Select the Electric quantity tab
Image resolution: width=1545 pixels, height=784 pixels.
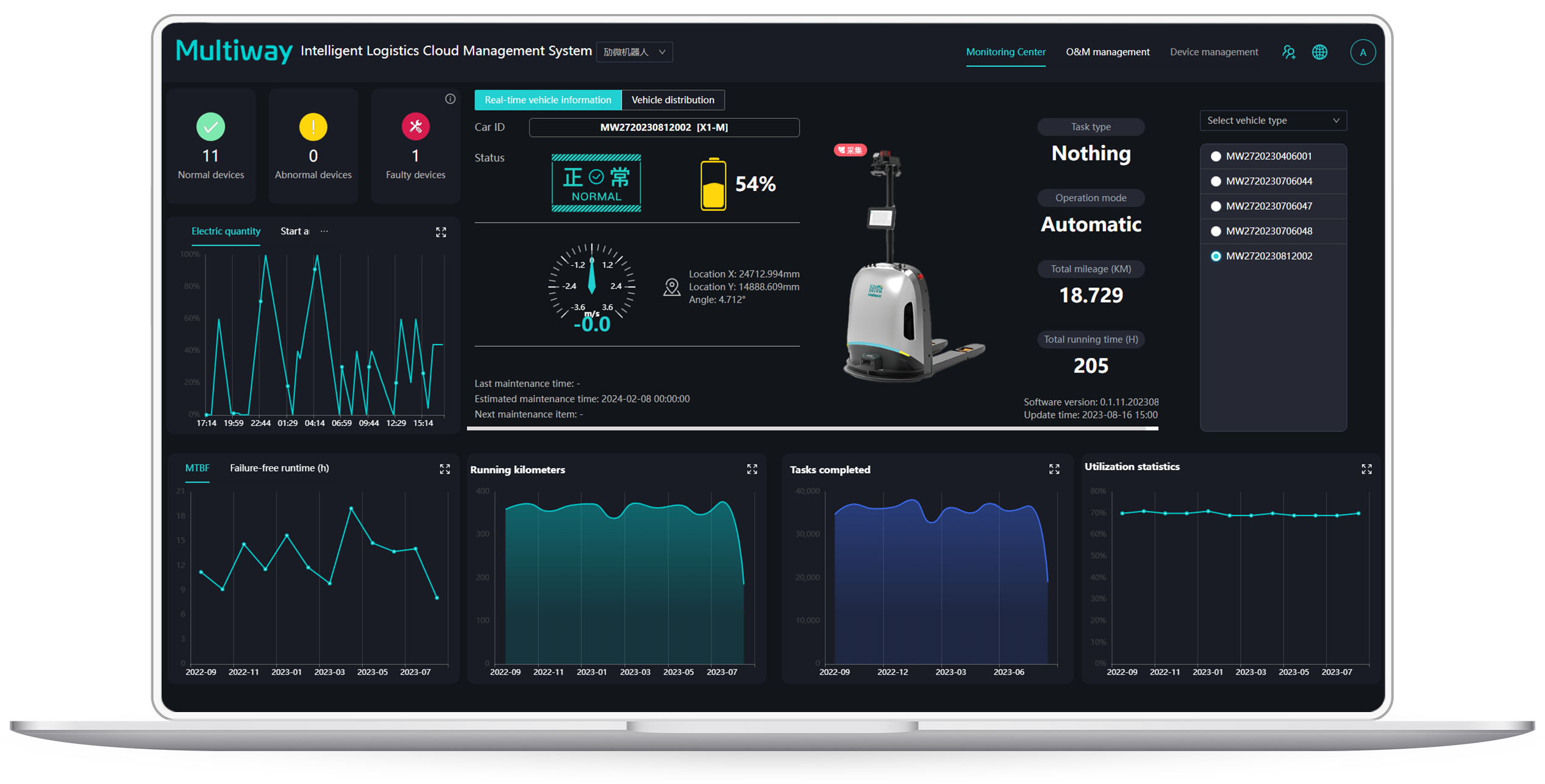226,231
